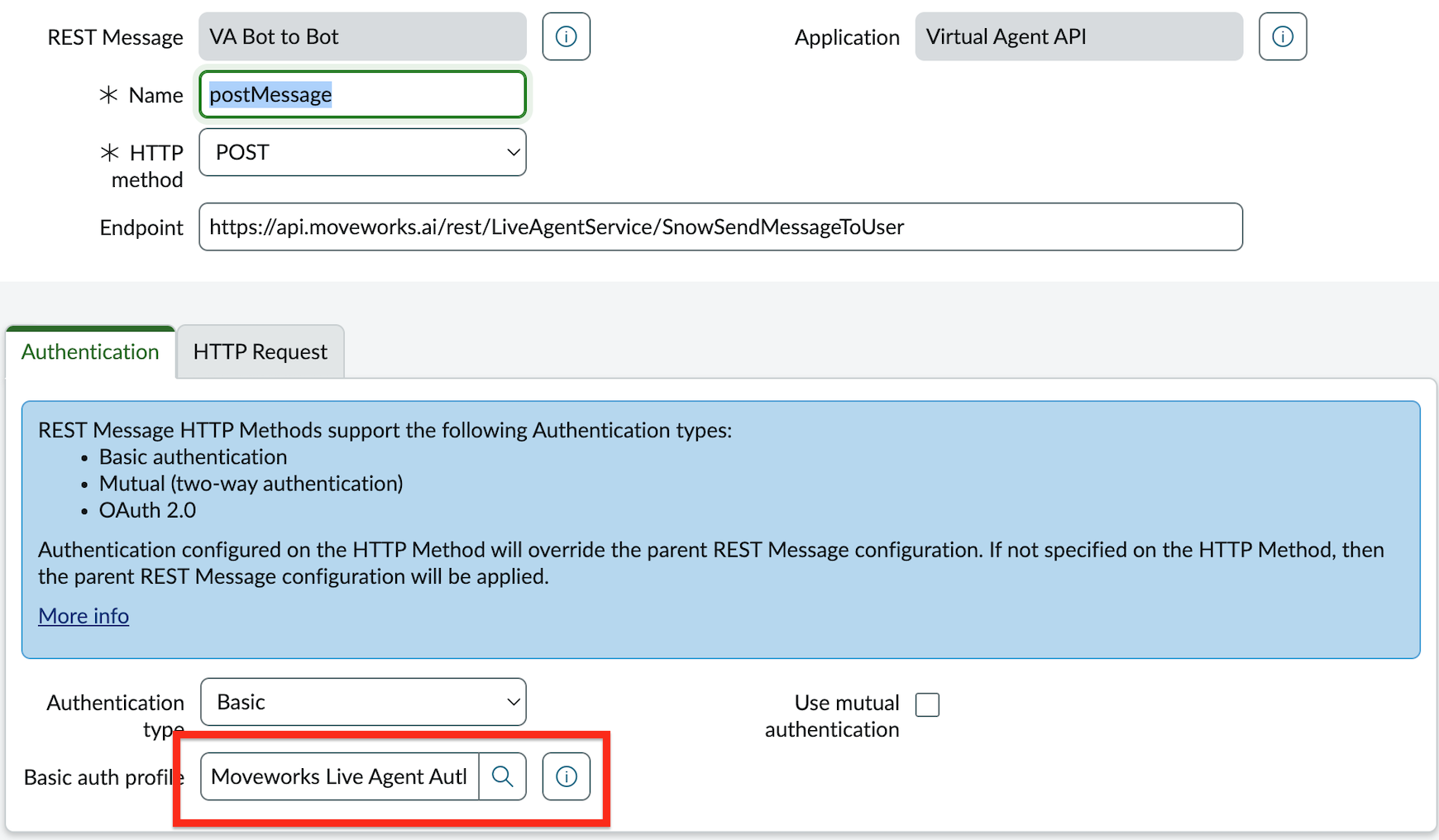The width and height of the screenshot is (1439, 840).
Task: Click the REST Message field VA Bot to Bot
Action: [x=362, y=36]
